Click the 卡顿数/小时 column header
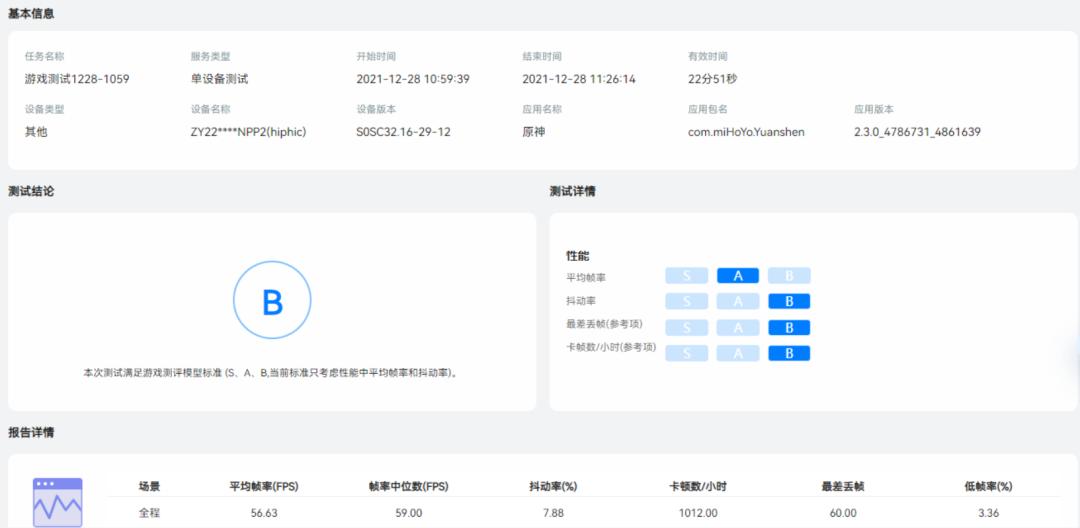 pyautogui.click(x=698, y=486)
